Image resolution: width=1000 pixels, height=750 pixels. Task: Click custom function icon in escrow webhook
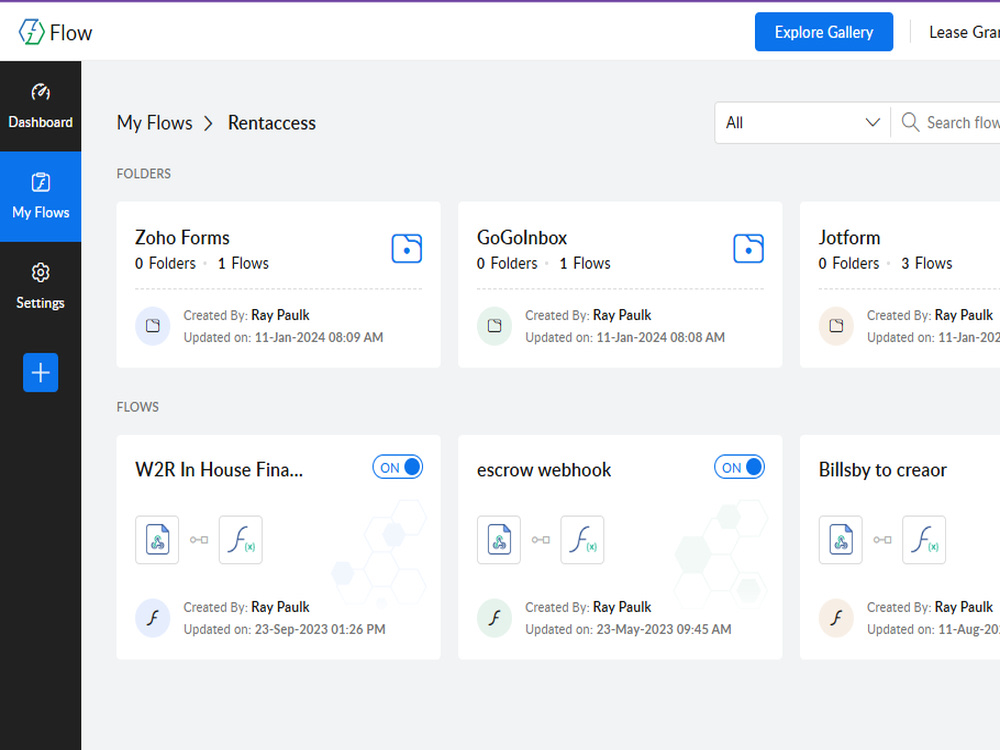coord(582,540)
